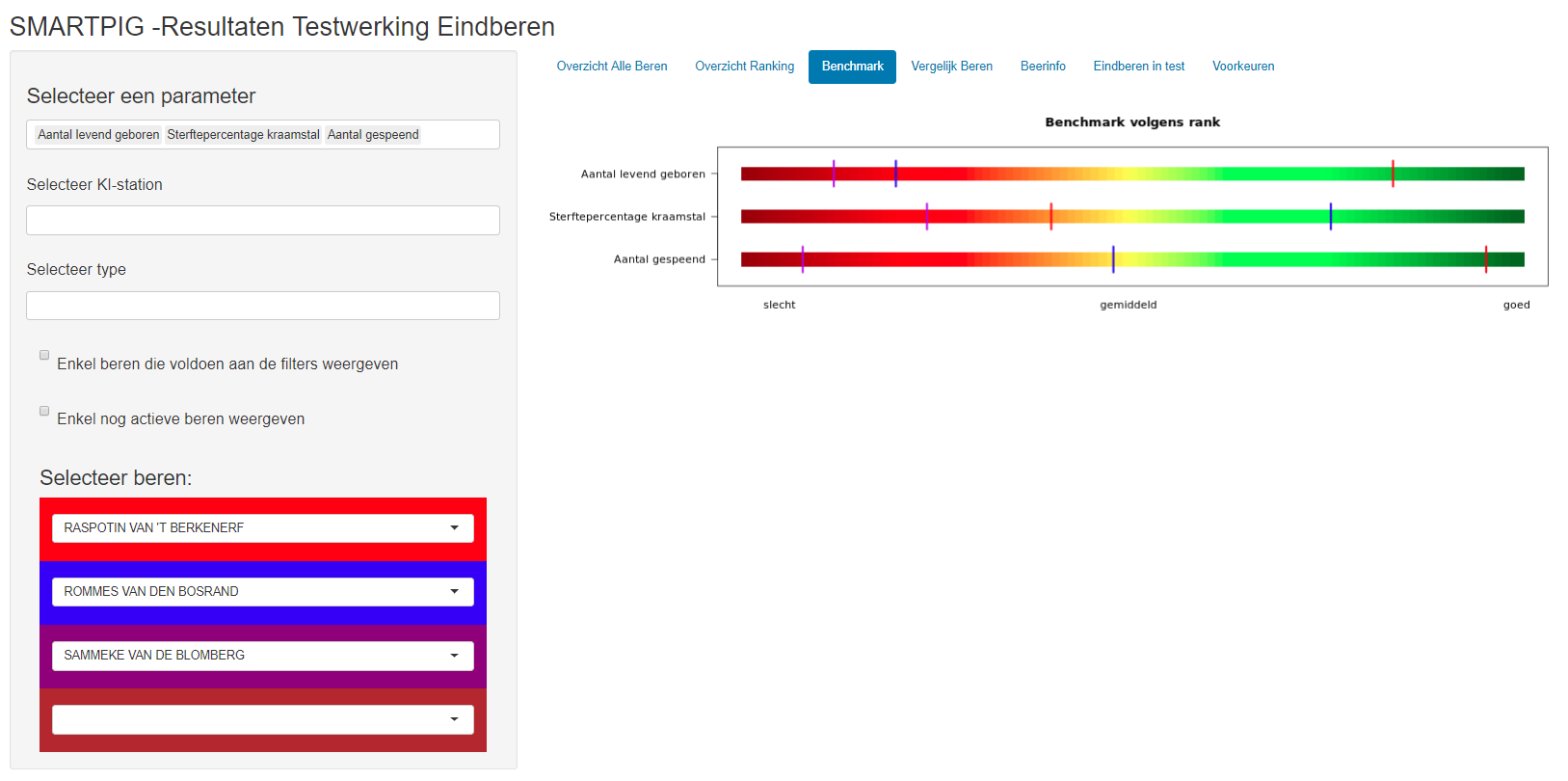Click purple marker on 'Aantal gespeend' bar

point(803,259)
